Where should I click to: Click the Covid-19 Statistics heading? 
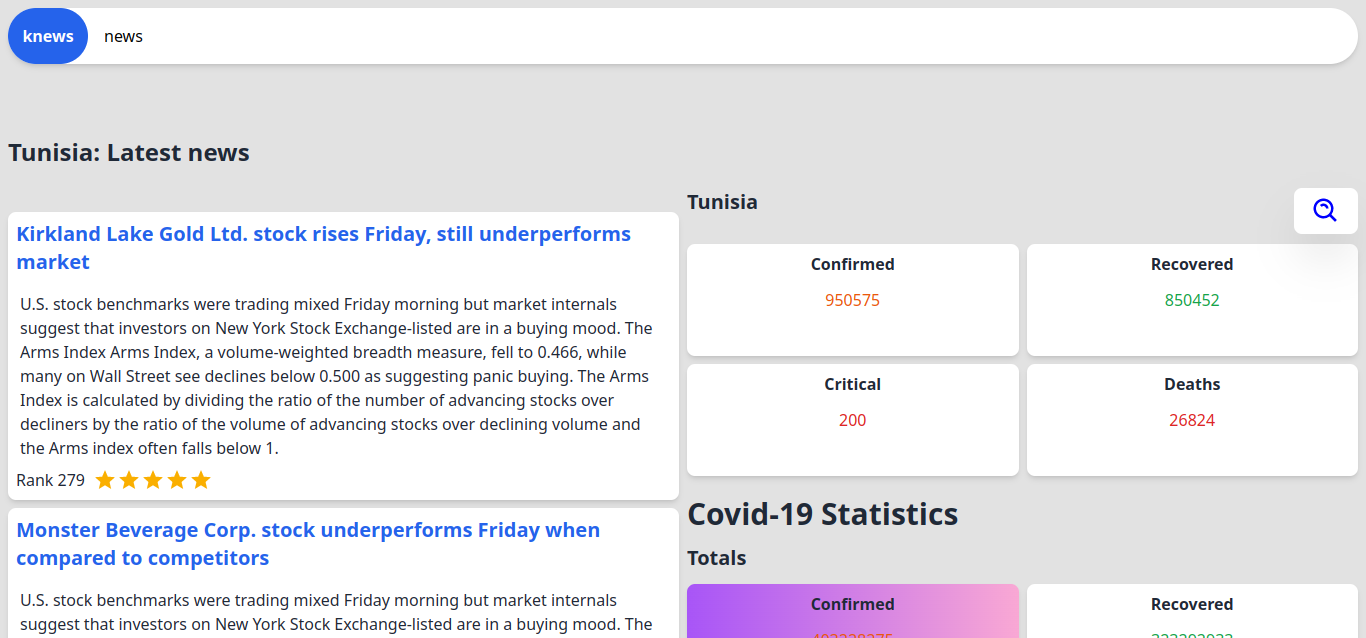pos(822,514)
